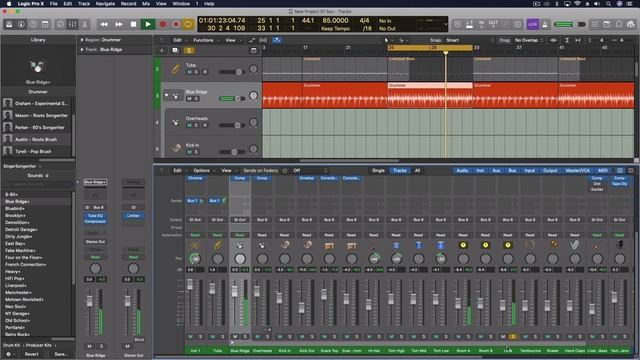Toggle the MIDI channel filter in mixer
The image size is (640, 360).
[x=602, y=171]
